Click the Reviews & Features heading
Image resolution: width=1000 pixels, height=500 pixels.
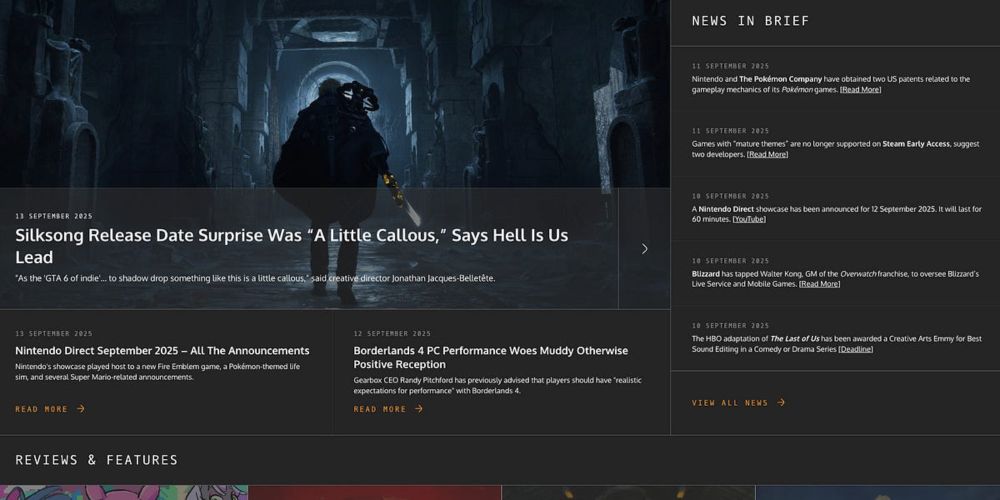(96, 460)
